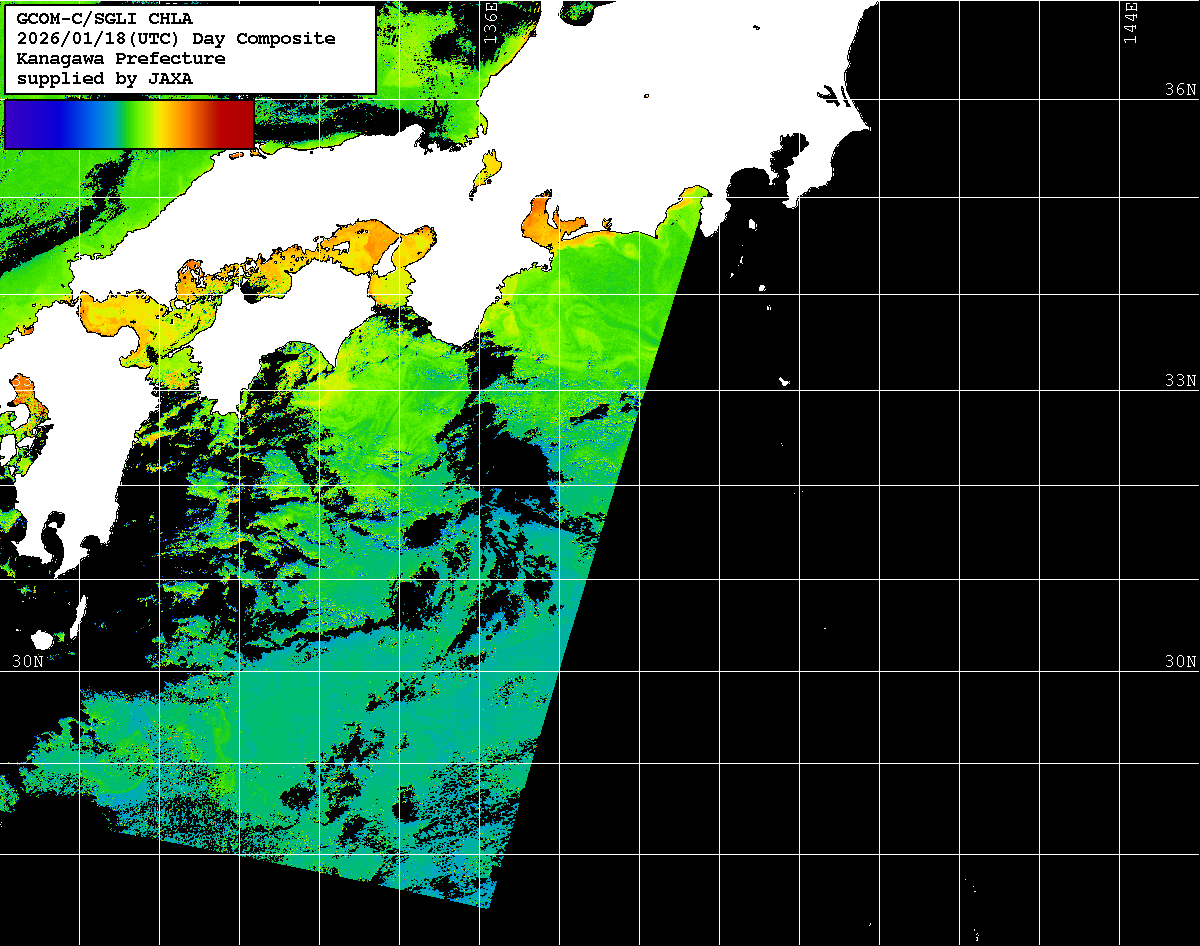Click the 144E longitude label

[1130, 22]
